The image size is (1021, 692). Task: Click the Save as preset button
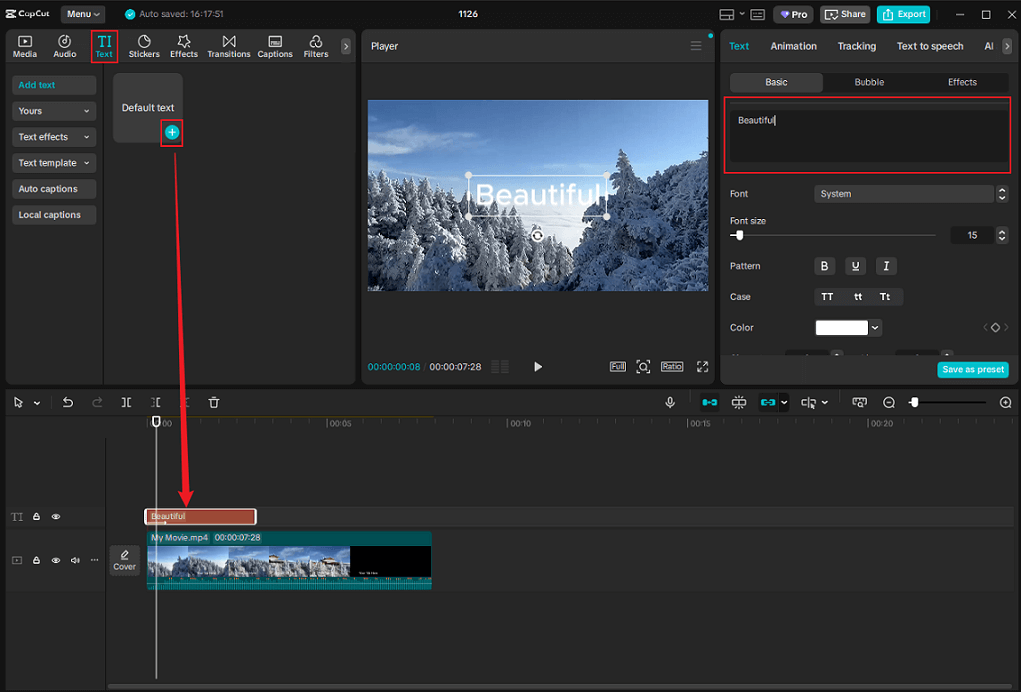click(972, 369)
